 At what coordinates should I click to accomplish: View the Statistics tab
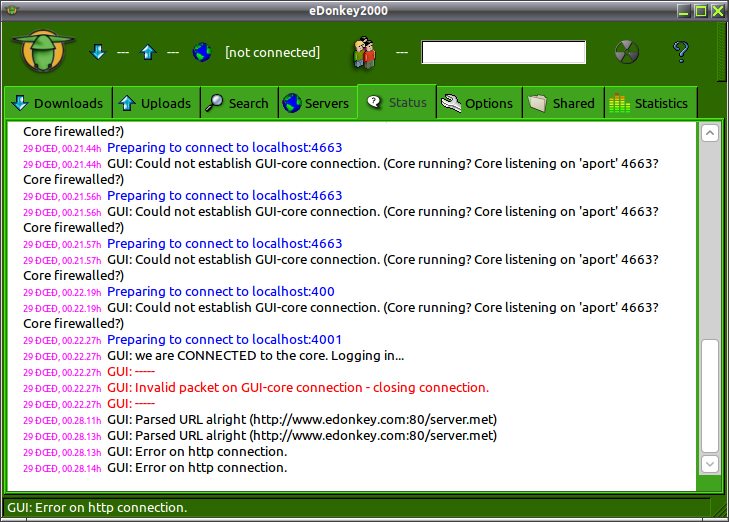coord(651,103)
